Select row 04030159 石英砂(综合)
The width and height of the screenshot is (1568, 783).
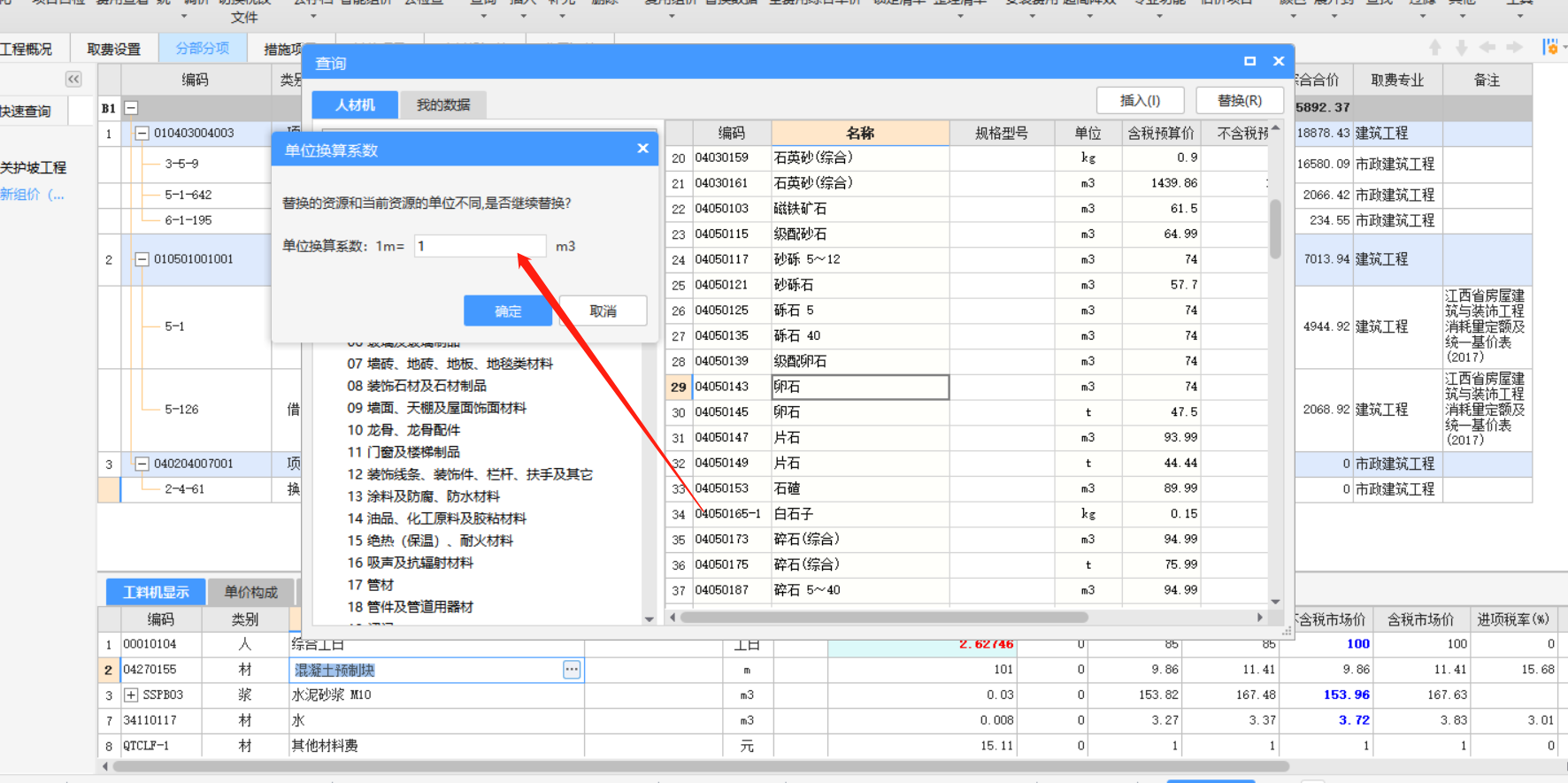pos(967,157)
